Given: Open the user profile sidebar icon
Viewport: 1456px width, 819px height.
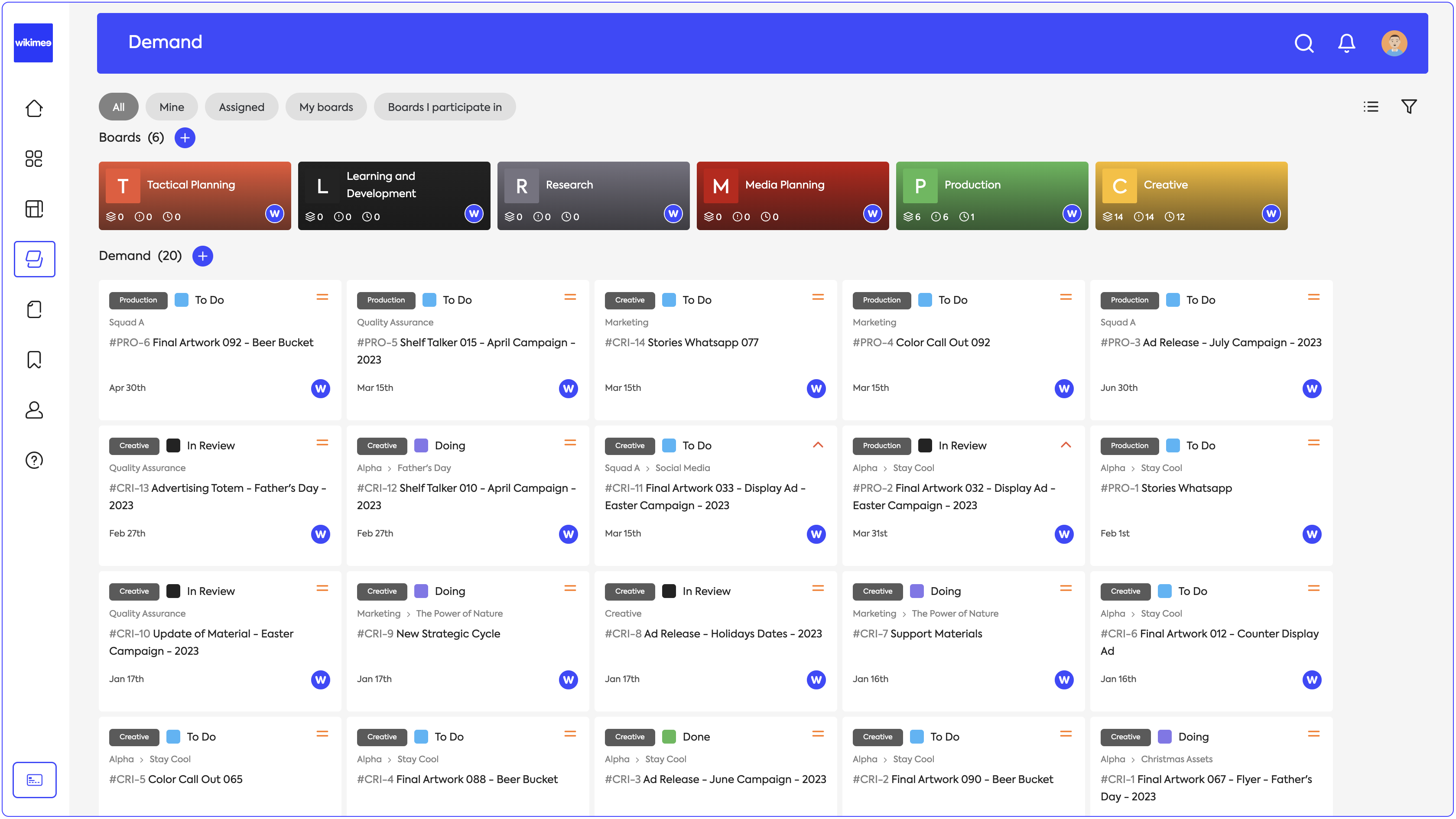Looking at the screenshot, I should pyautogui.click(x=34, y=410).
